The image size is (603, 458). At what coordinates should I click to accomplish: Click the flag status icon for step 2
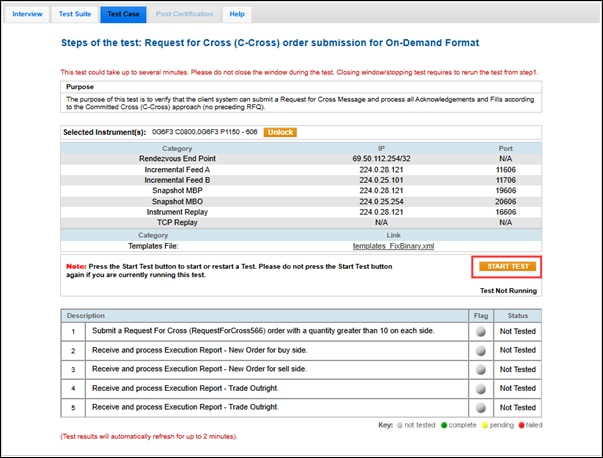coord(481,350)
